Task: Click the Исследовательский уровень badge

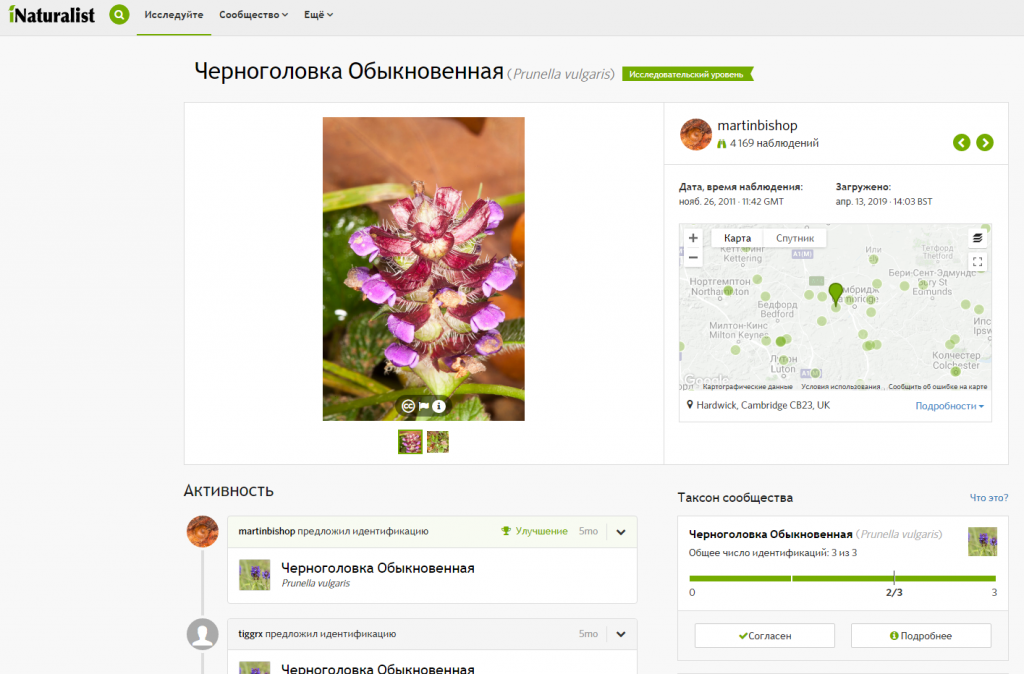Action: coord(687,74)
